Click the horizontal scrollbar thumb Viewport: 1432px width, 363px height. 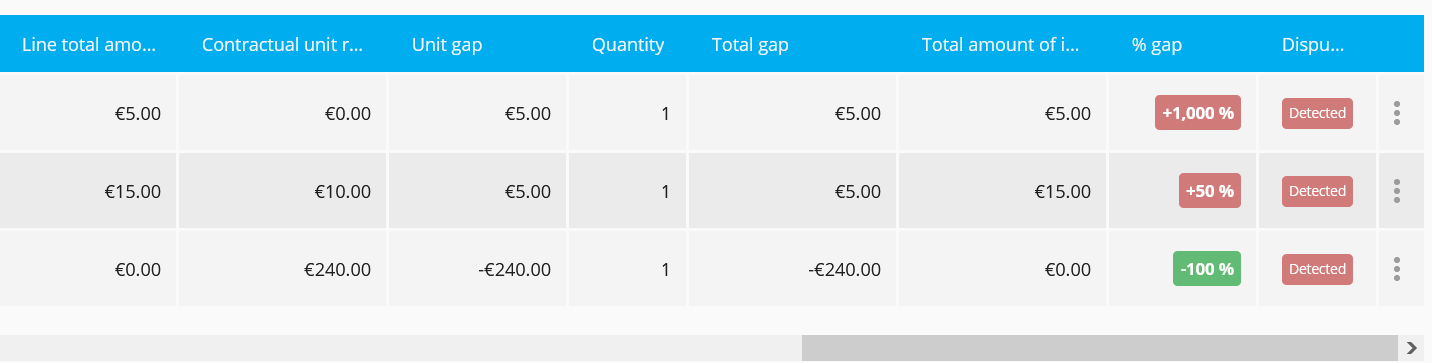point(1099,348)
